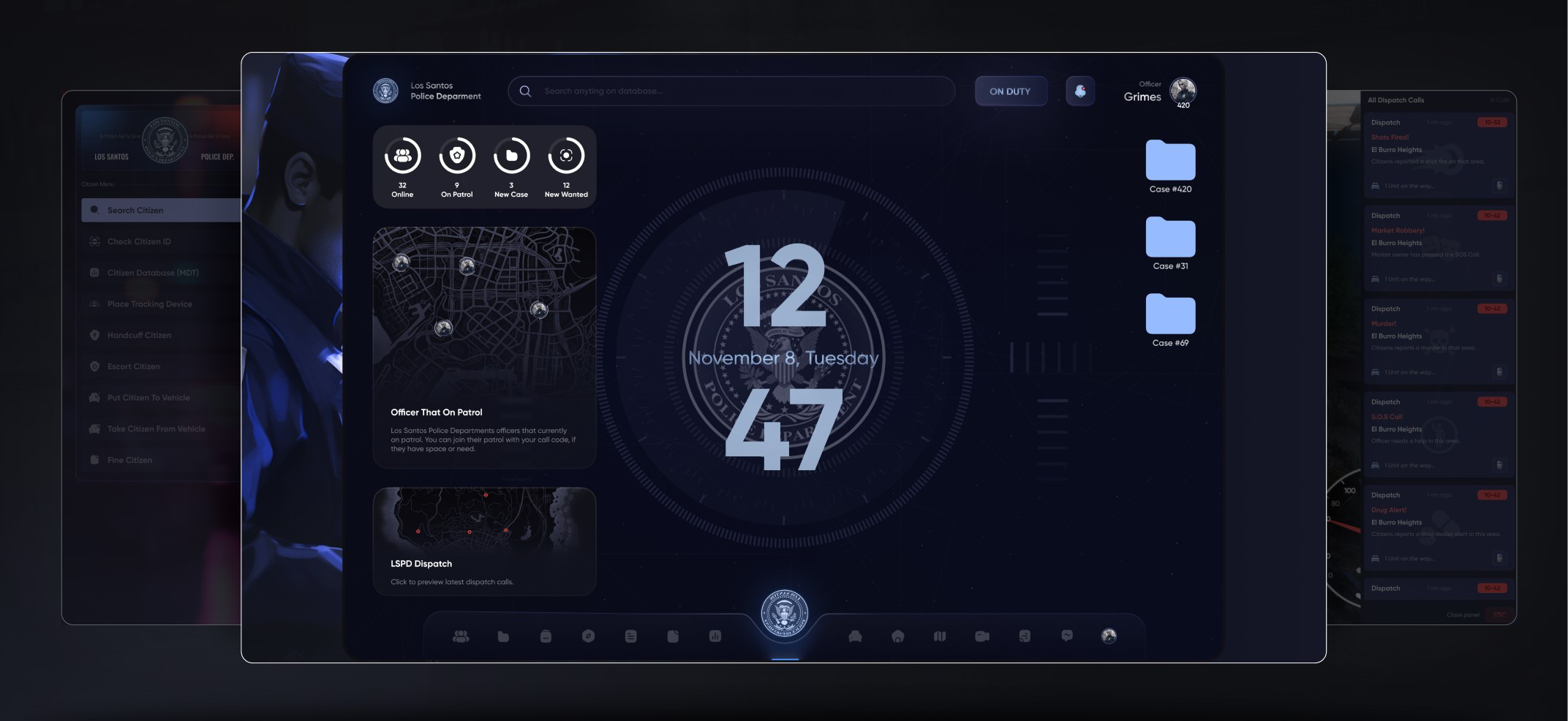Click Officer Grimes profile avatar
The height and width of the screenshot is (721, 1568).
(1183, 91)
